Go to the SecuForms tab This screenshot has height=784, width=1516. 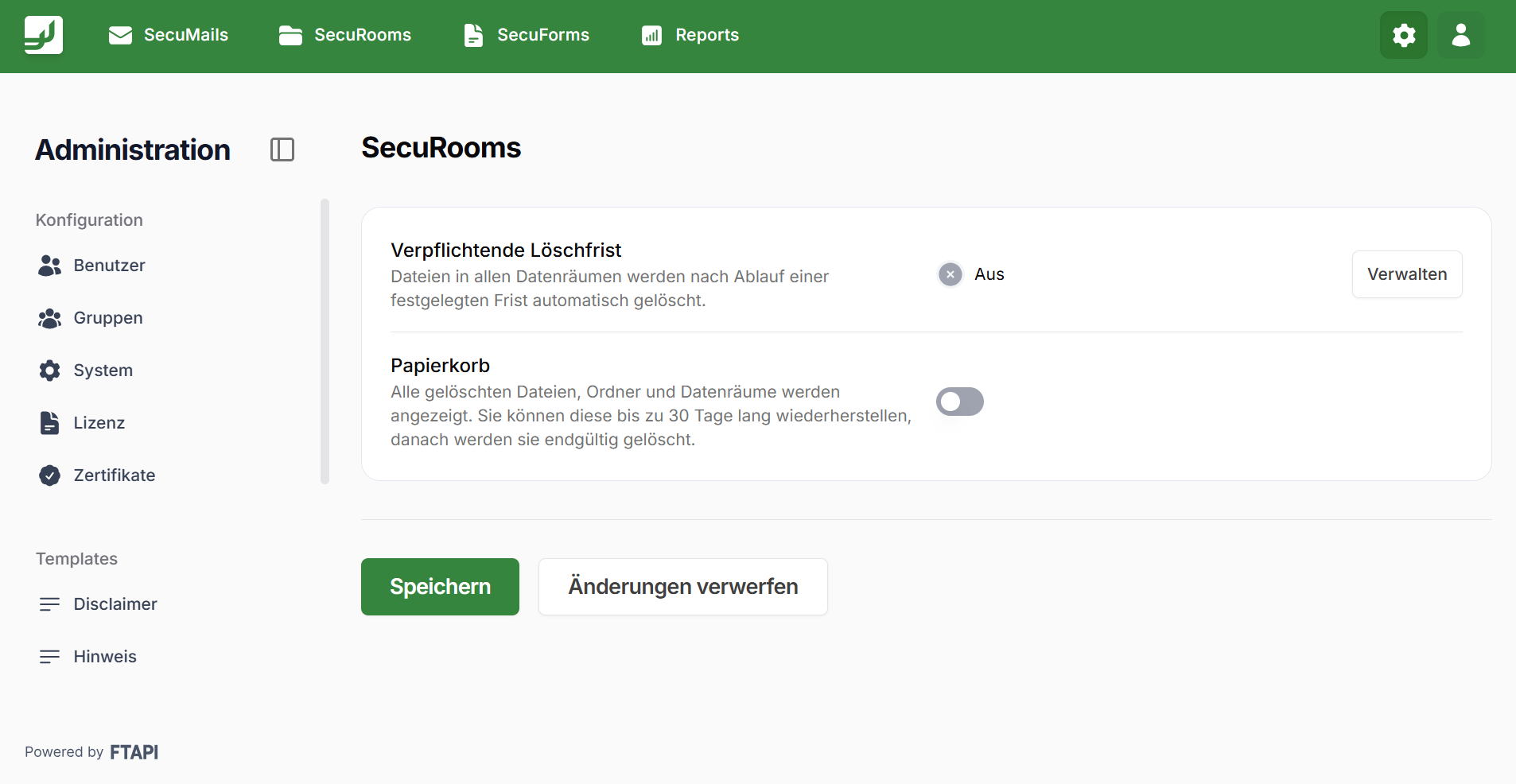point(527,35)
